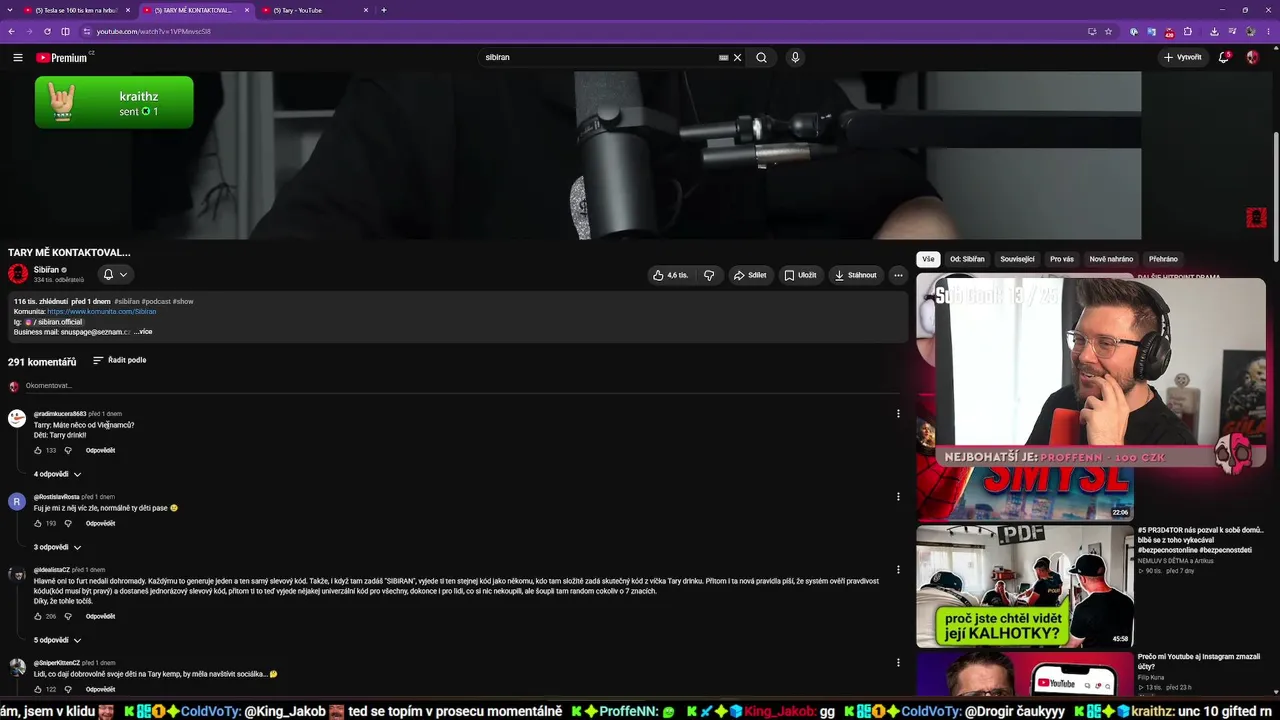Image resolution: width=1280 pixels, height=720 pixels.
Task: Dislike the comment by @IdealistaCZ
Action: point(68,616)
